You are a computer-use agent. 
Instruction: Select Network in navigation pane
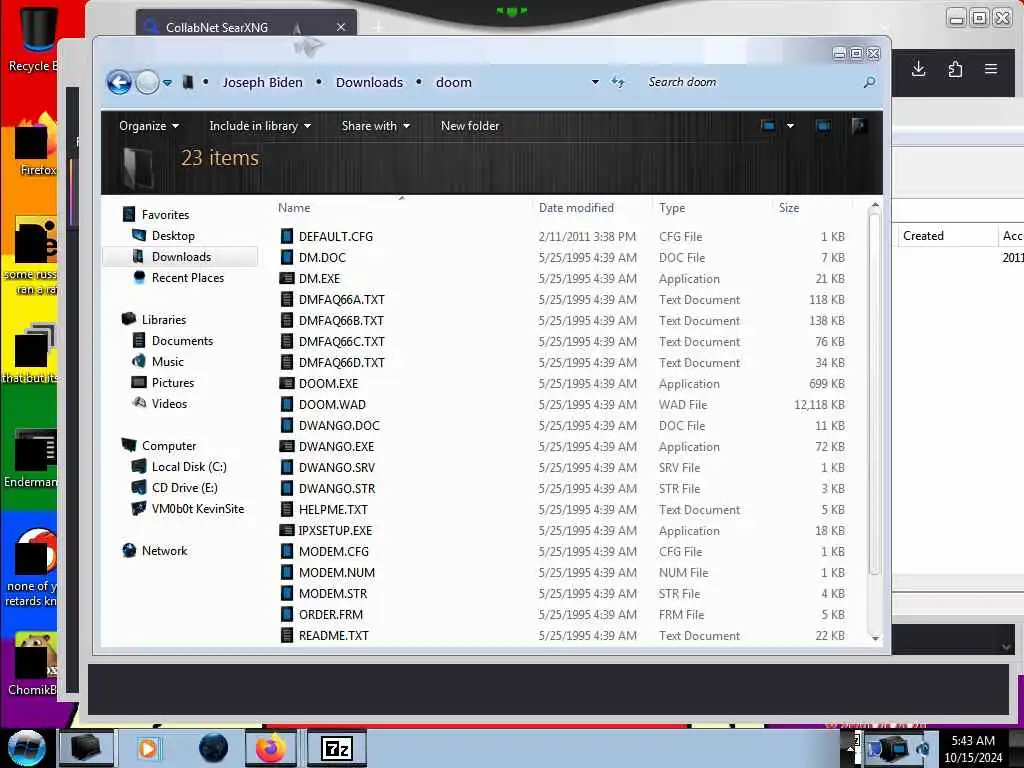(x=164, y=551)
